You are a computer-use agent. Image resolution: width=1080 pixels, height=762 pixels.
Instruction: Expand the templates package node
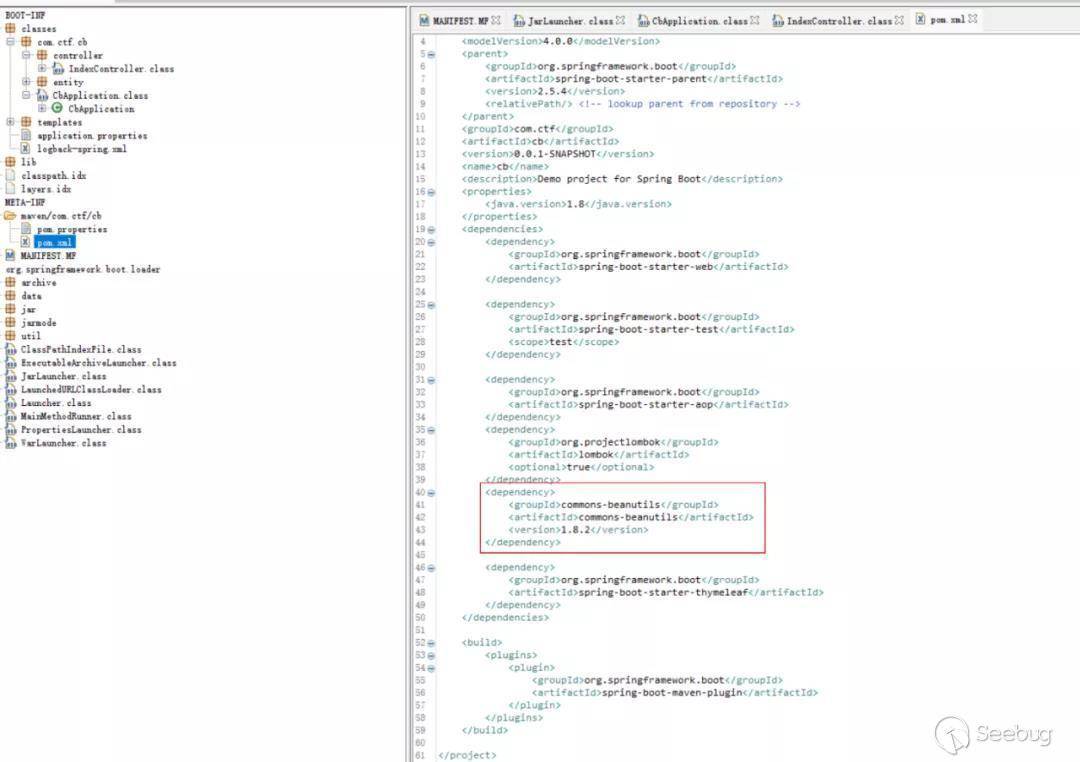(x=10, y=122)
